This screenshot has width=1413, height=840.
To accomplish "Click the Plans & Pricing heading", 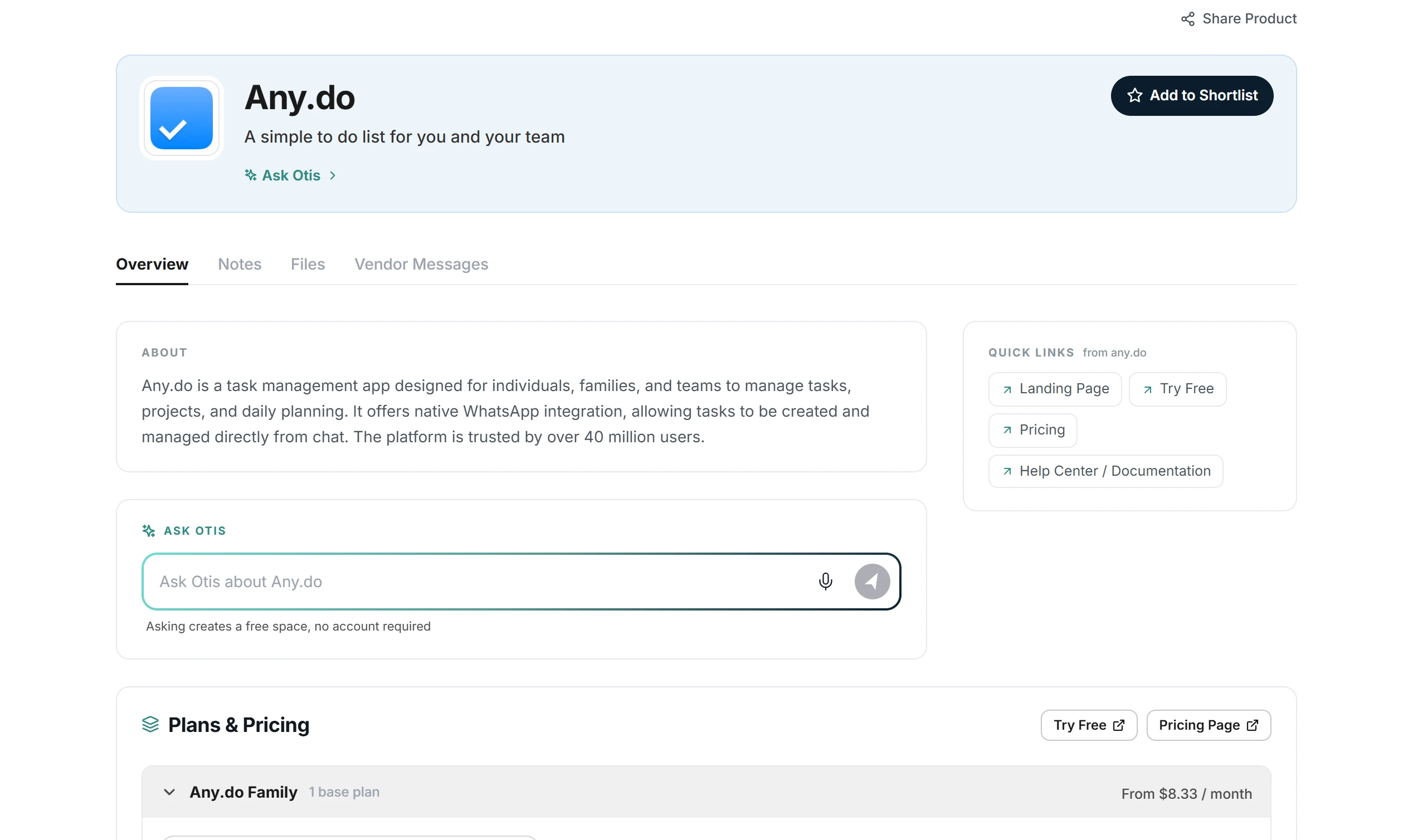I will click(x=238, y=725).
